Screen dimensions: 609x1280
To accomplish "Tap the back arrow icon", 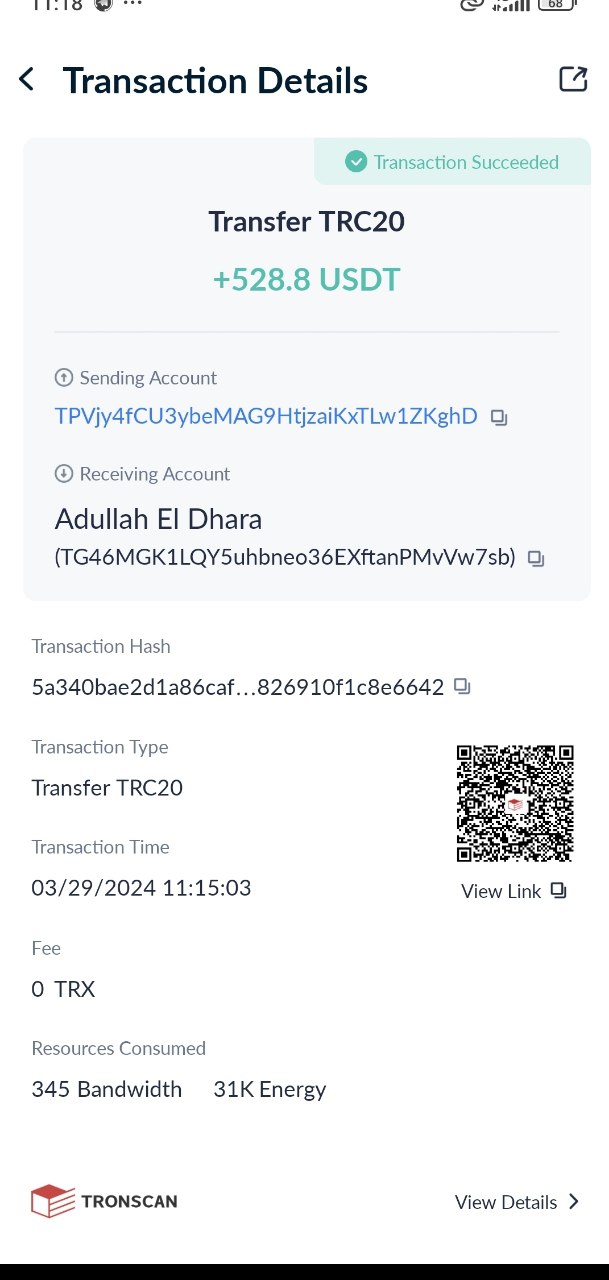I will coord(27,80).
